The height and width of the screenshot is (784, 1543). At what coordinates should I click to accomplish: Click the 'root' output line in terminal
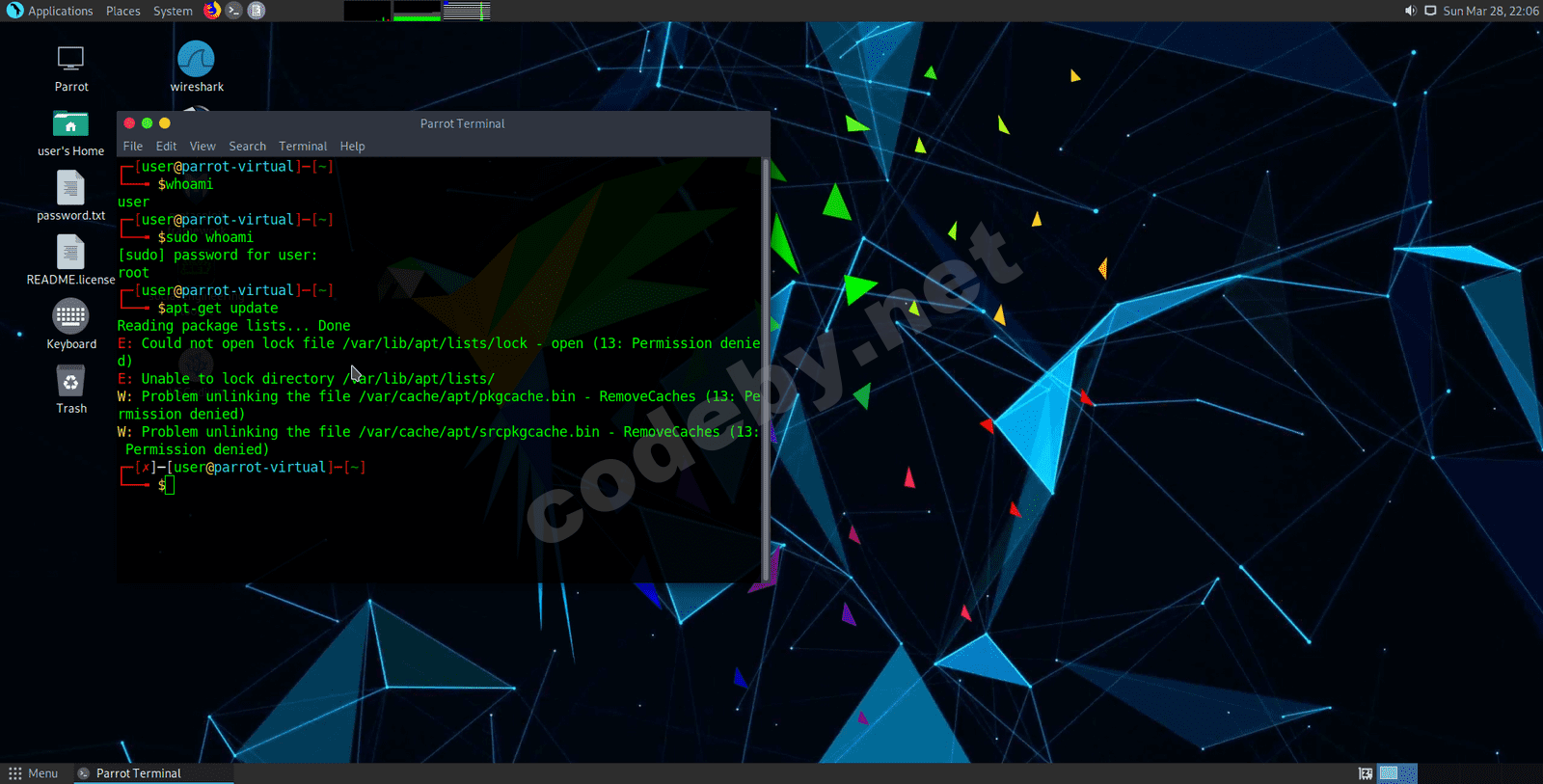[x=134, y=273]
